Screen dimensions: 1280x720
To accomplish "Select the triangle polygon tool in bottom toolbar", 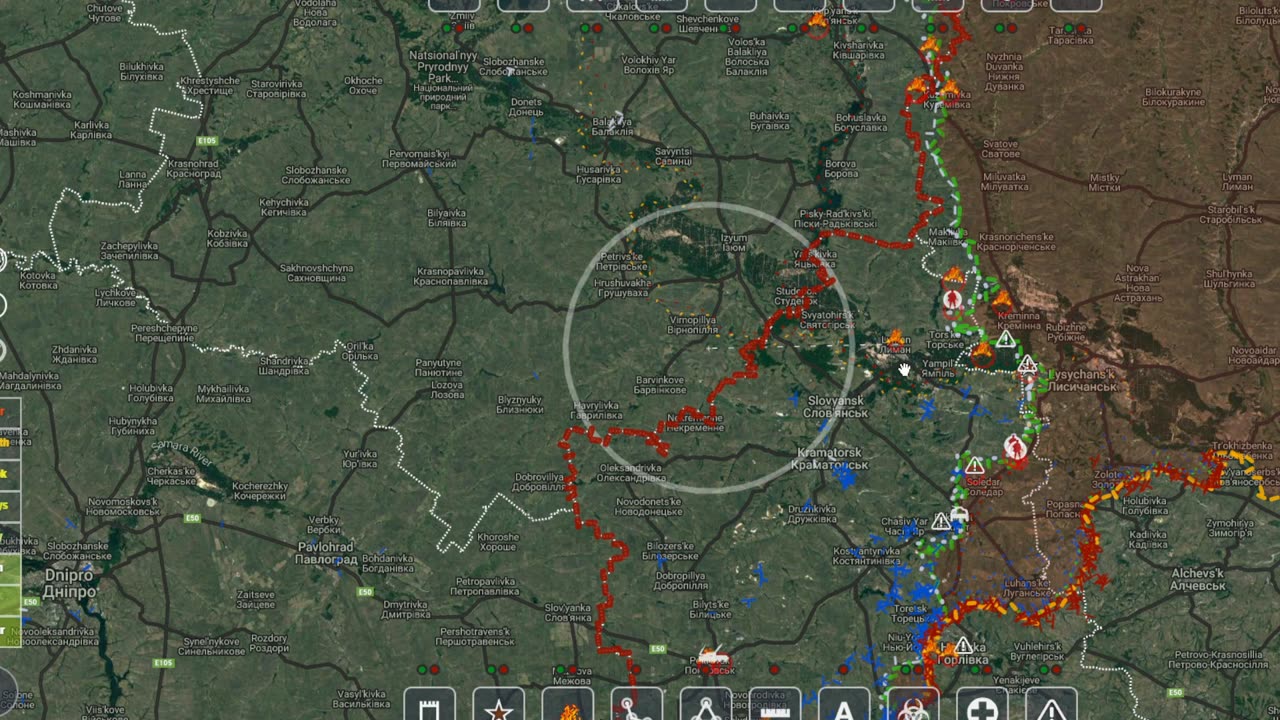I will [x=706, y=705].
